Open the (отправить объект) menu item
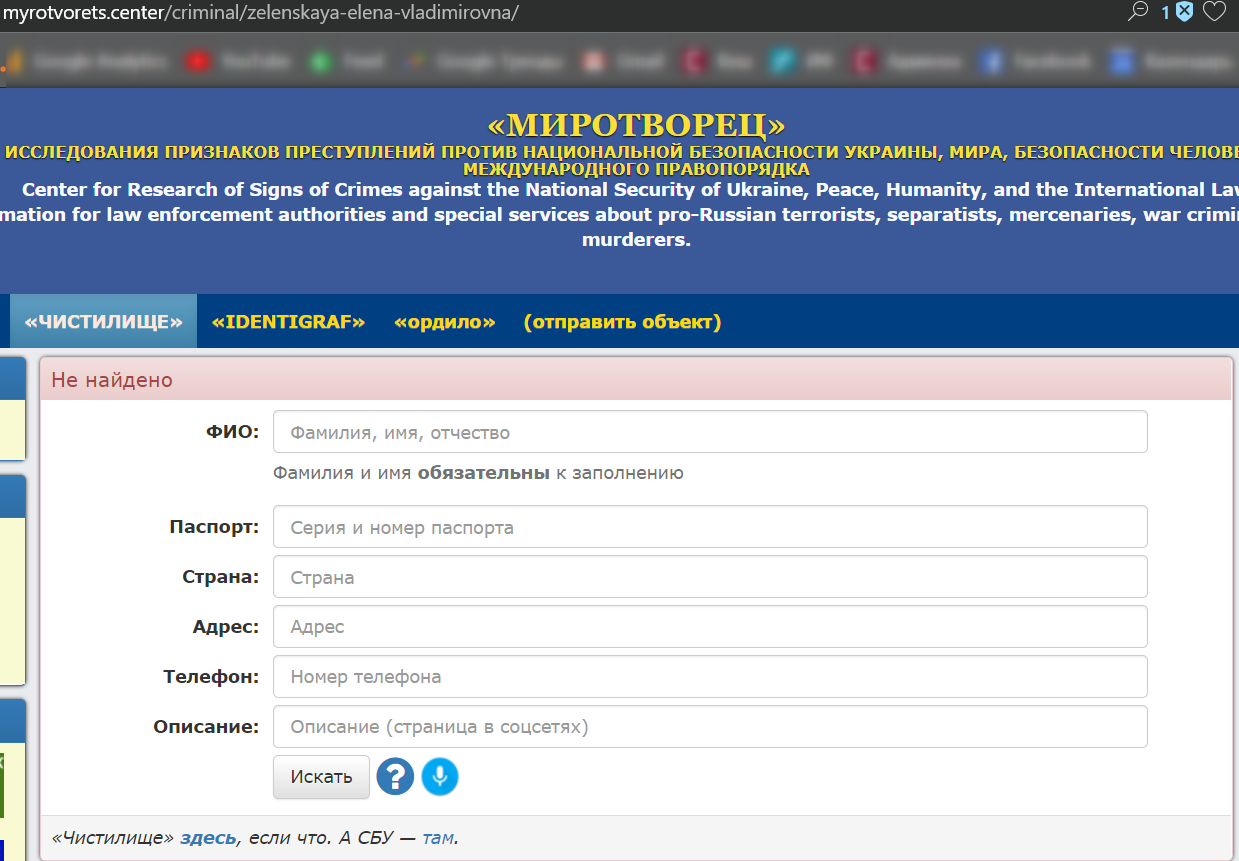The height and width of the screenshot is (861, 1239). coord(622,322)
